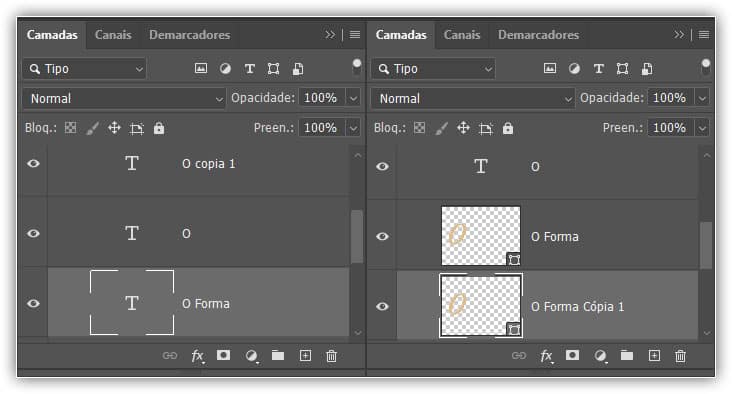The width and height of the screenshot is (732, 394).
Task: Open Normal blend mode dropdown, right panel
Action: pos(473,98)
